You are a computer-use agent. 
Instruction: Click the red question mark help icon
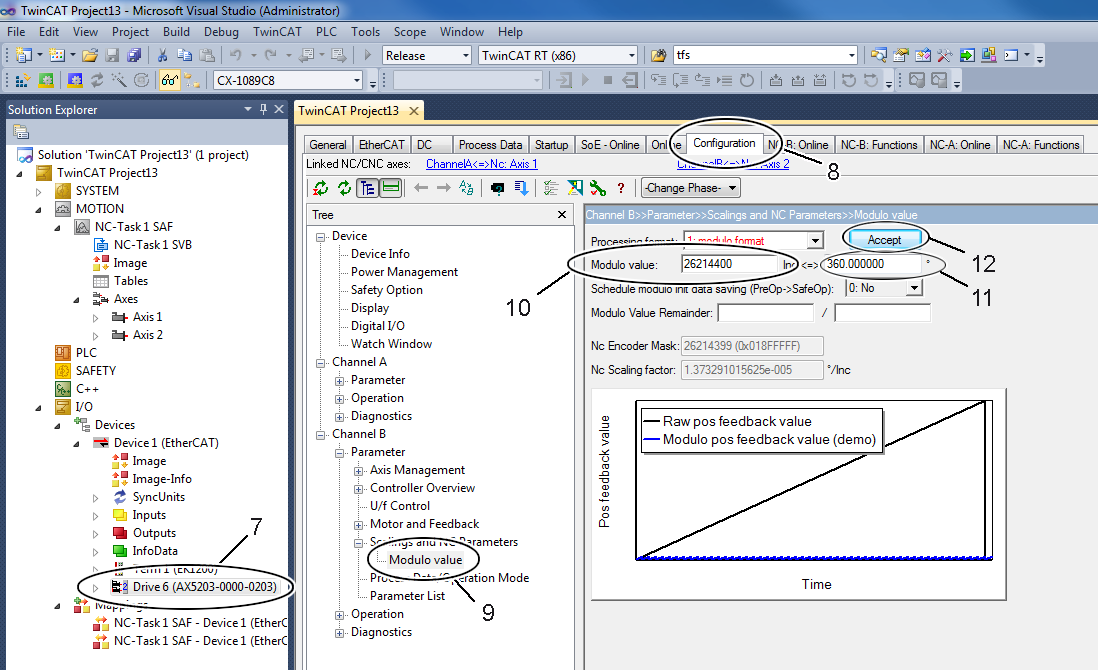(620, 188)
